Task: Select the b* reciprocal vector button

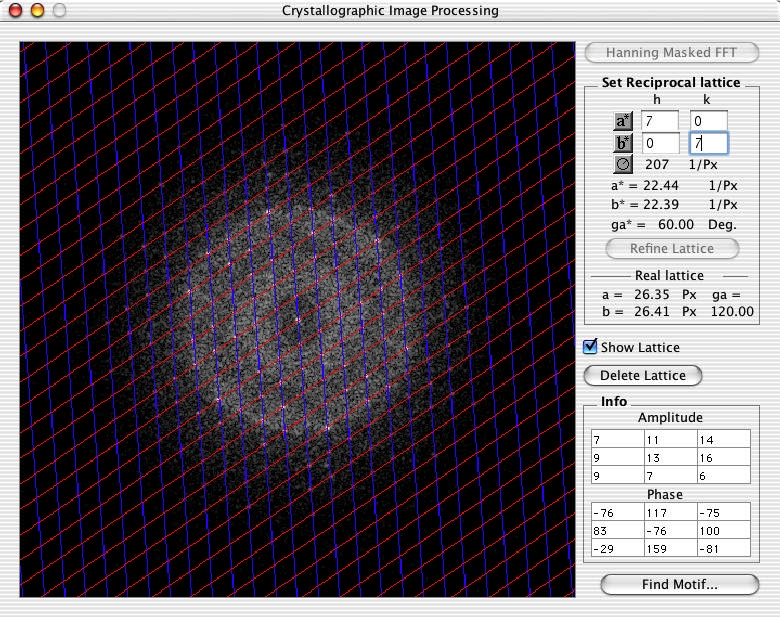Action: [623, 143]
